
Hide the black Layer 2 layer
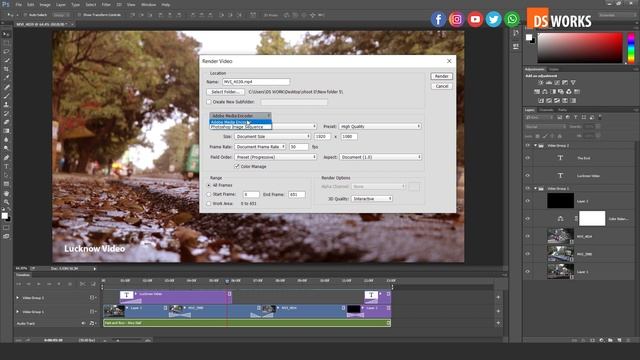[x=527, y=201]
